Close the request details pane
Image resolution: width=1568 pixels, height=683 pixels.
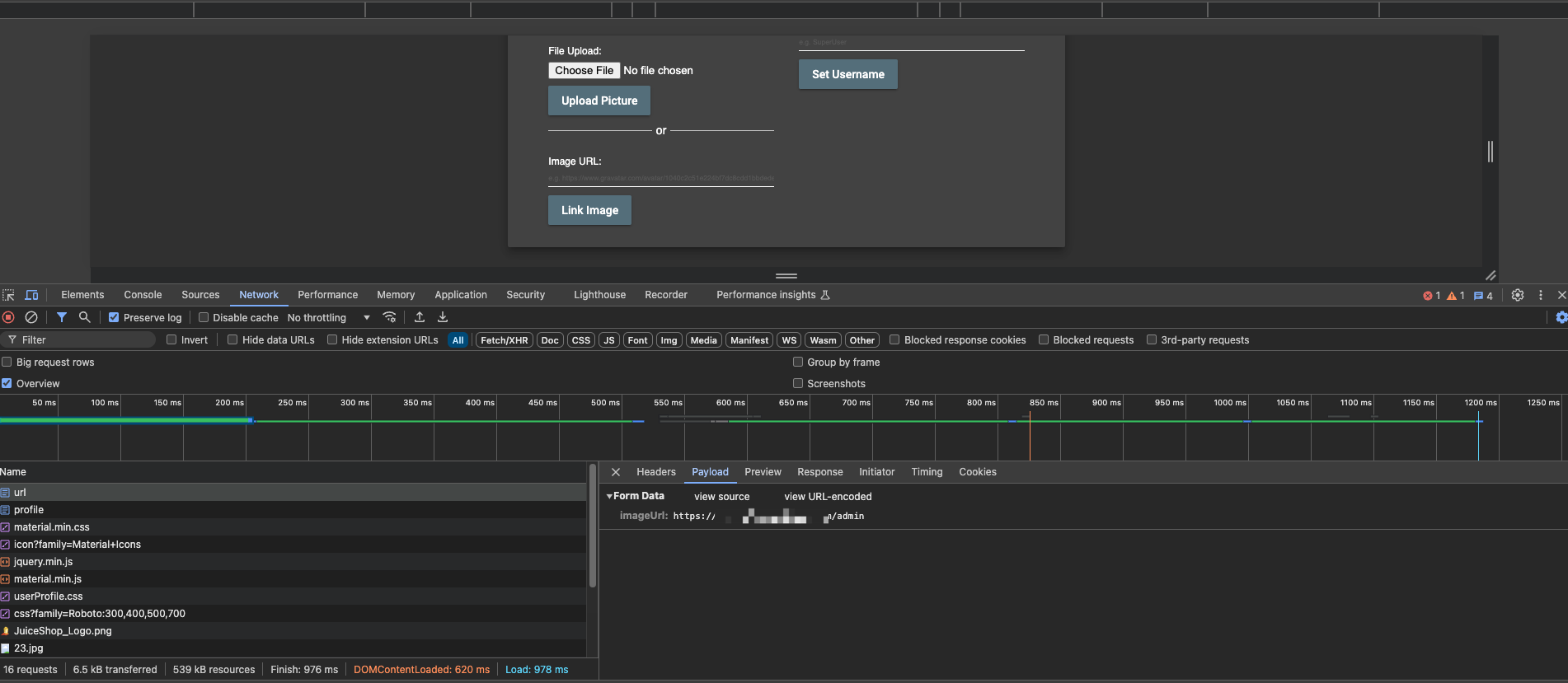click(x=616, y=472)
